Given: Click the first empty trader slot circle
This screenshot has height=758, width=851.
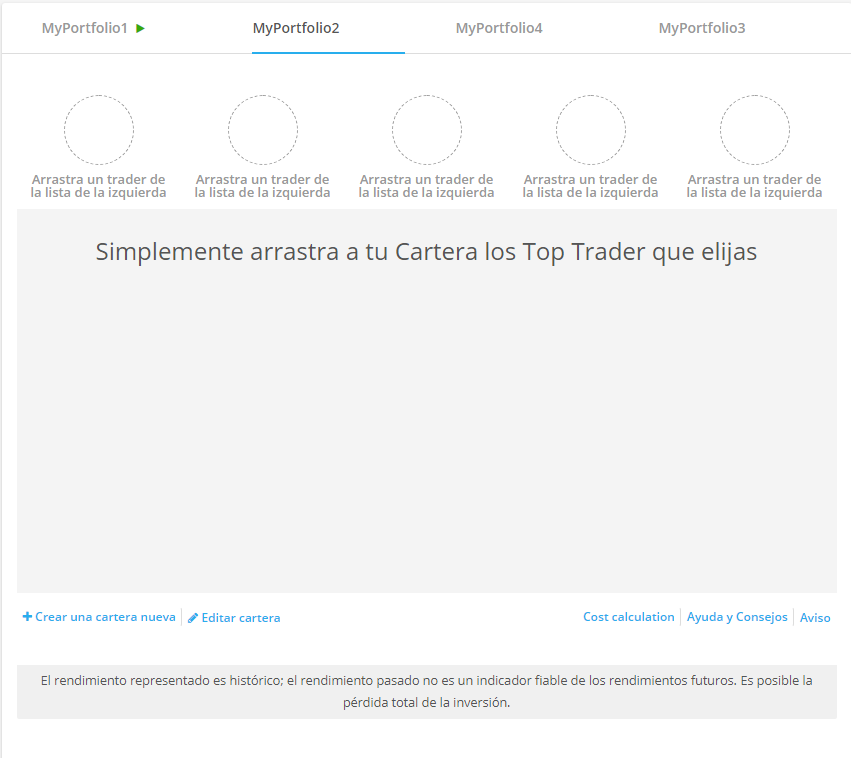Looking at the screenshot, I should tap(99, 130).
